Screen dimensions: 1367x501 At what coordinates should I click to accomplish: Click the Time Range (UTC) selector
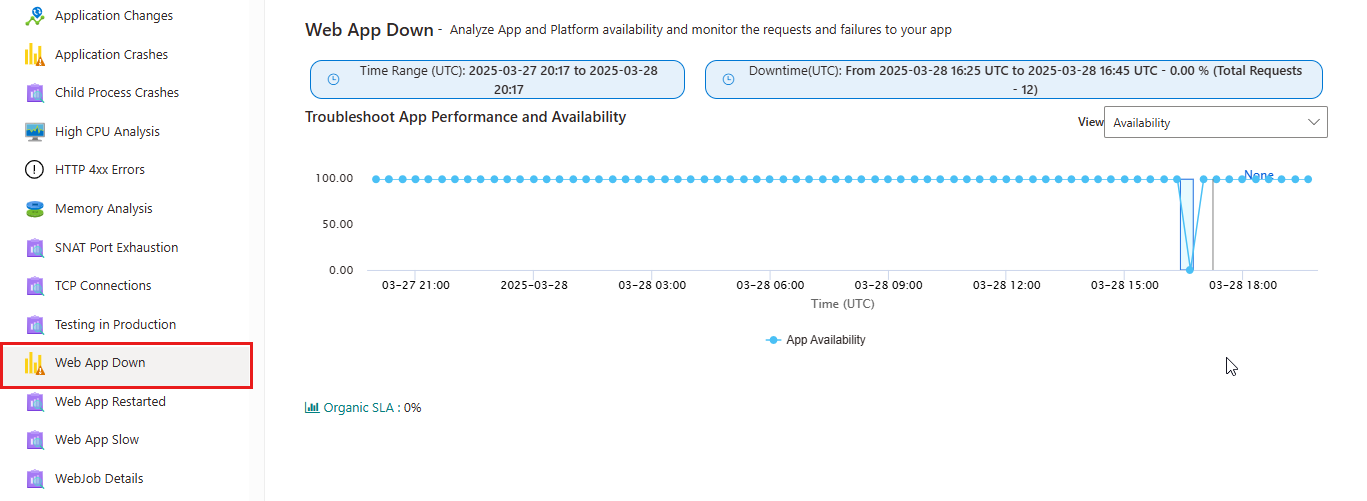(497, 80)
